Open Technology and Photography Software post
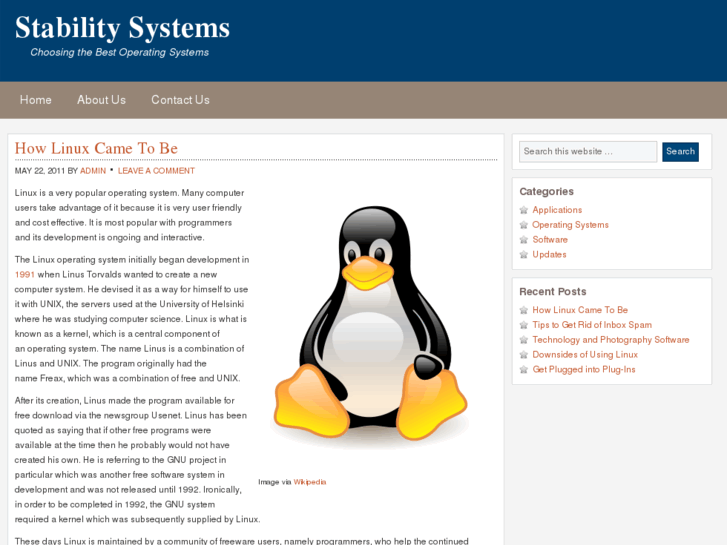The image size is (727, 545). click(610, 340)
